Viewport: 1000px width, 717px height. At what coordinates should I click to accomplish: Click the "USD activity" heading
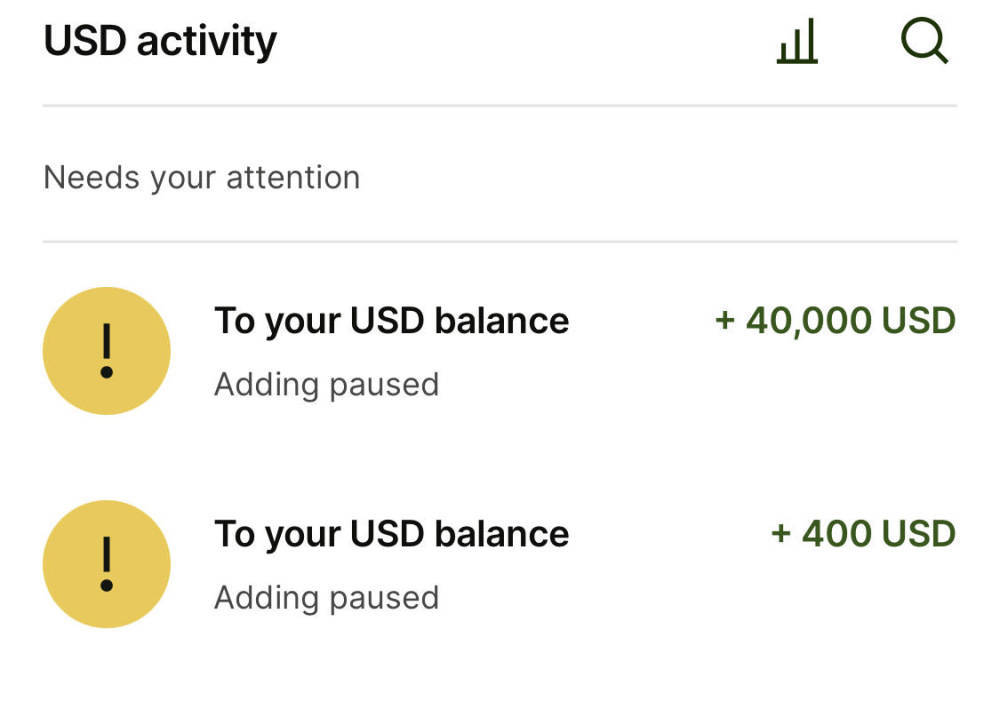(160, 42)
